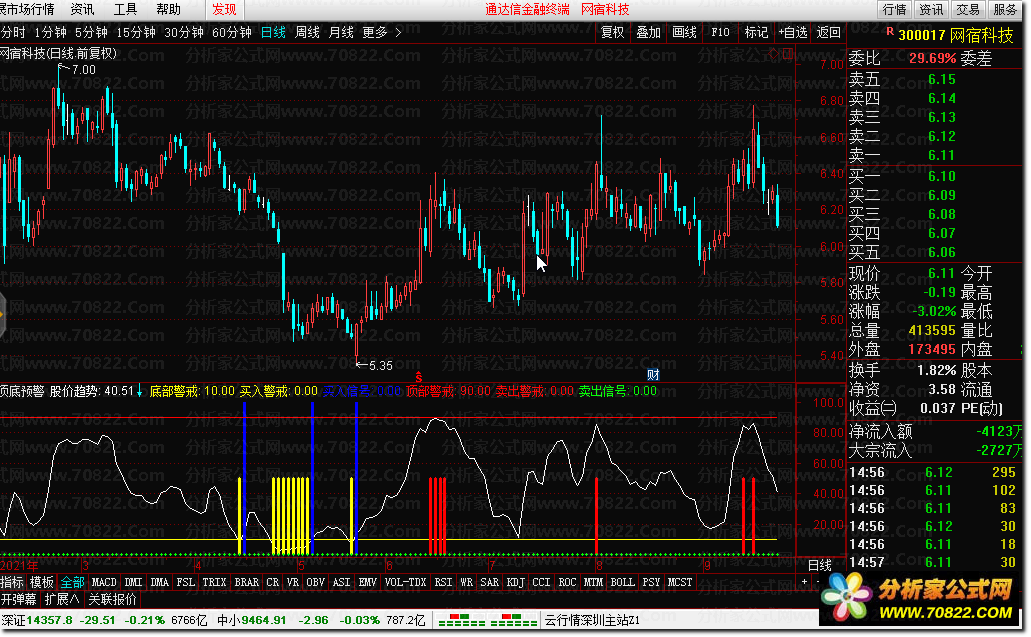
Task: Select the 15分钟 period
Action: (x=136, y=32)
